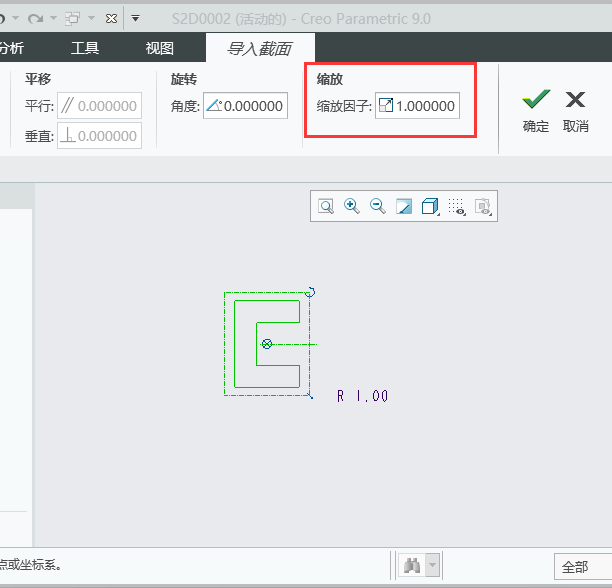Open the 工具 ribbon tab
The width and height of the screenshot is (612, 588).
click(x=85, y=48)
